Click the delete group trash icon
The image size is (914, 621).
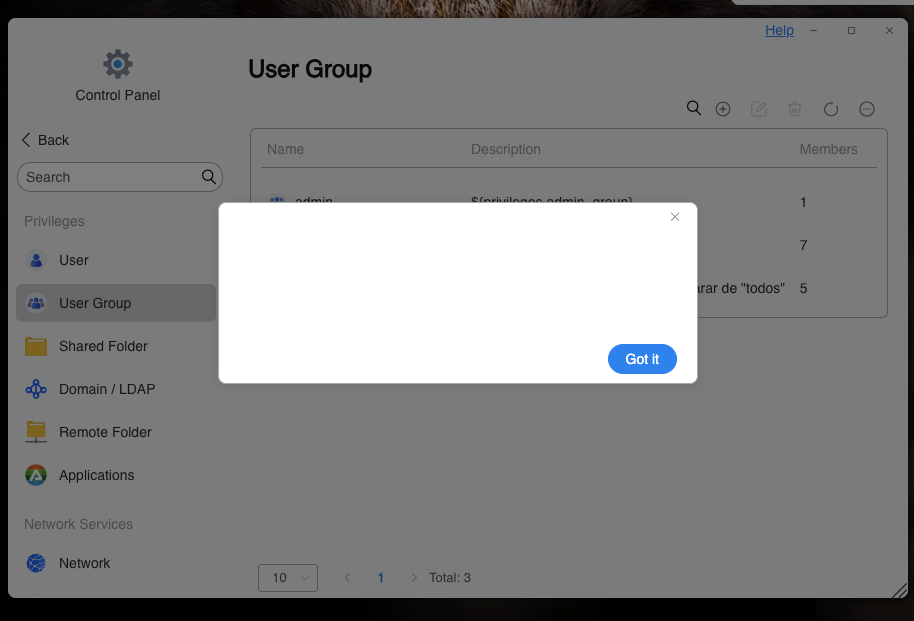coord(795,109)
